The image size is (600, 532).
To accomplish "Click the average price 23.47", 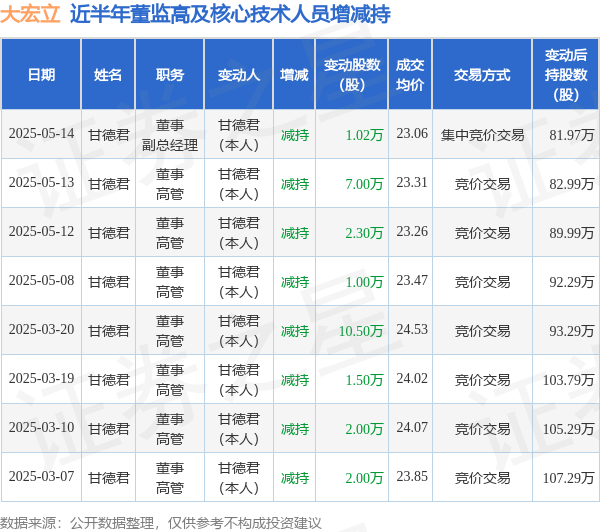I will [x=412, y=281].
